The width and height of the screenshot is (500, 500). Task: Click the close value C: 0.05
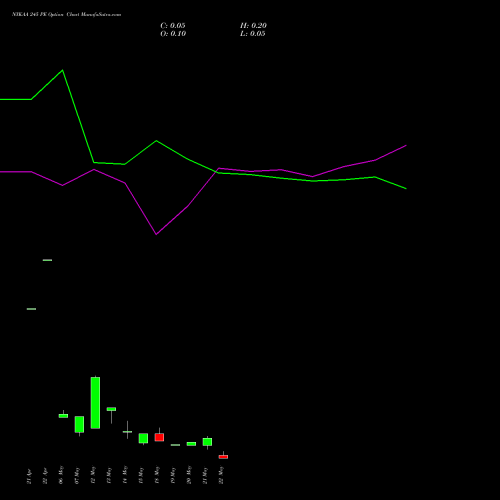(x=173, y=26)
